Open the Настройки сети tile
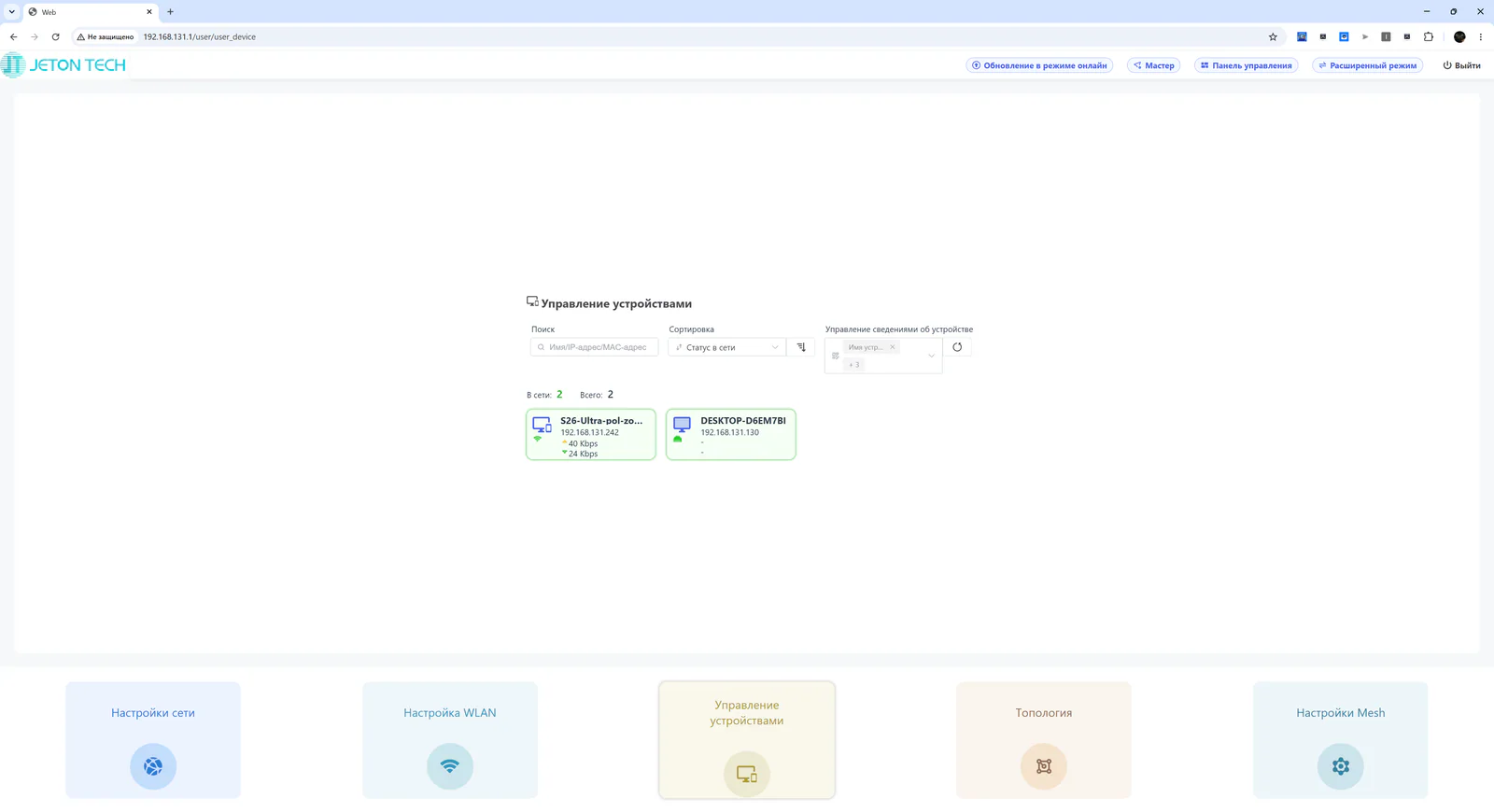The image size is (1494, 812). click(x=153, y=740)
